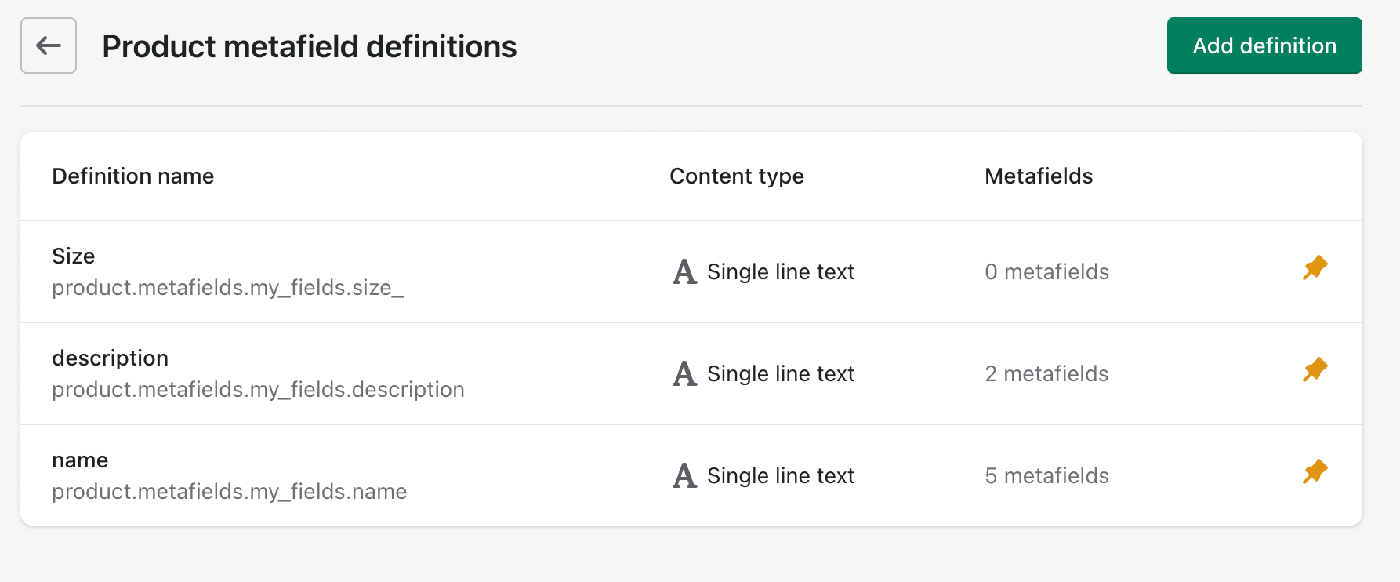Unpin the name metafield definition
The height and width of the screenshot is (582, 1400).
point(1315,473)
